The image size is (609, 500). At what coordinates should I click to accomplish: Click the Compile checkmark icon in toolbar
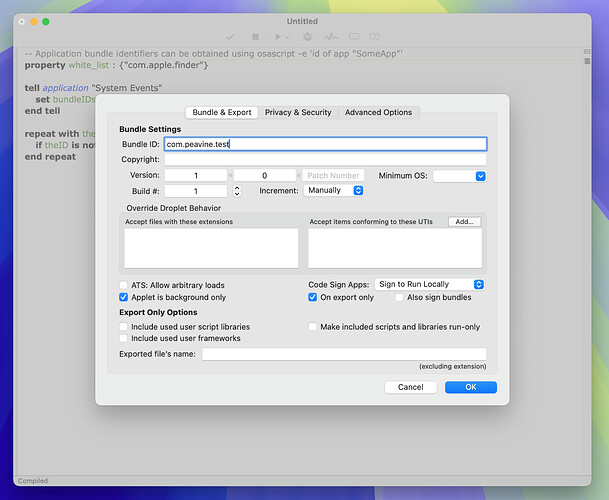coord(230,37)
